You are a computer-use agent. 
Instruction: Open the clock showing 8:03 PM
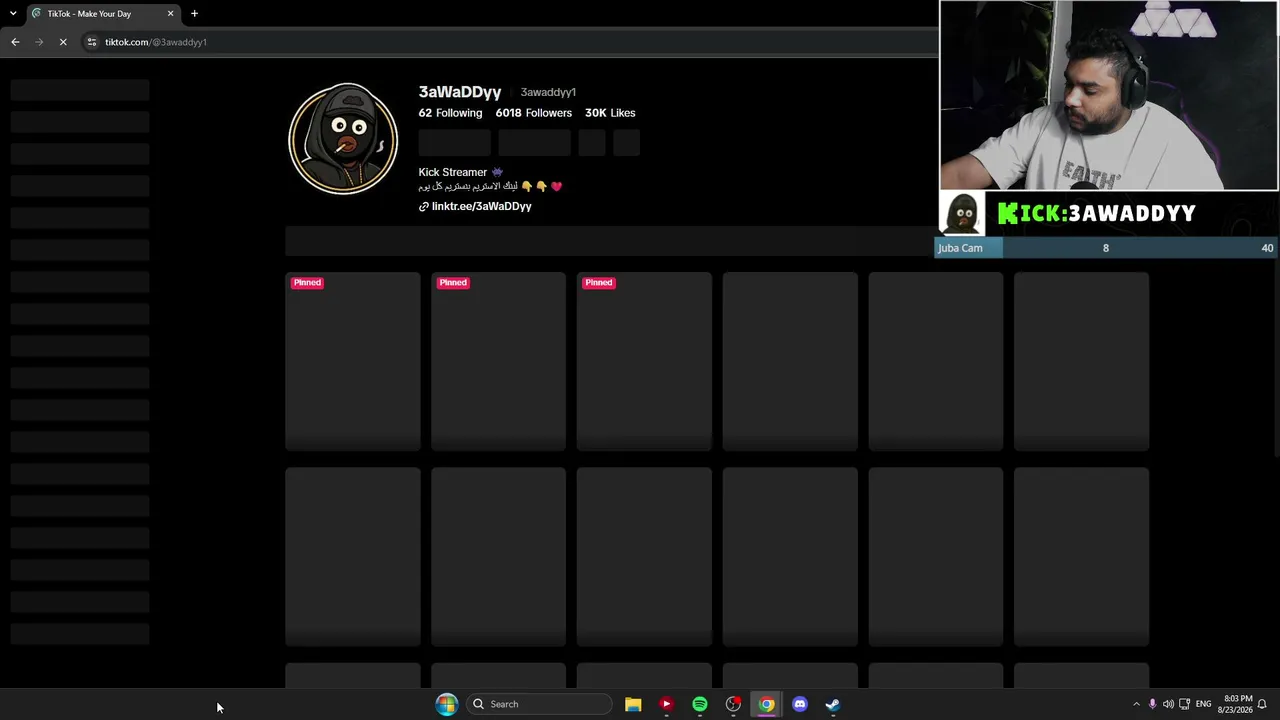[1237, 704]
